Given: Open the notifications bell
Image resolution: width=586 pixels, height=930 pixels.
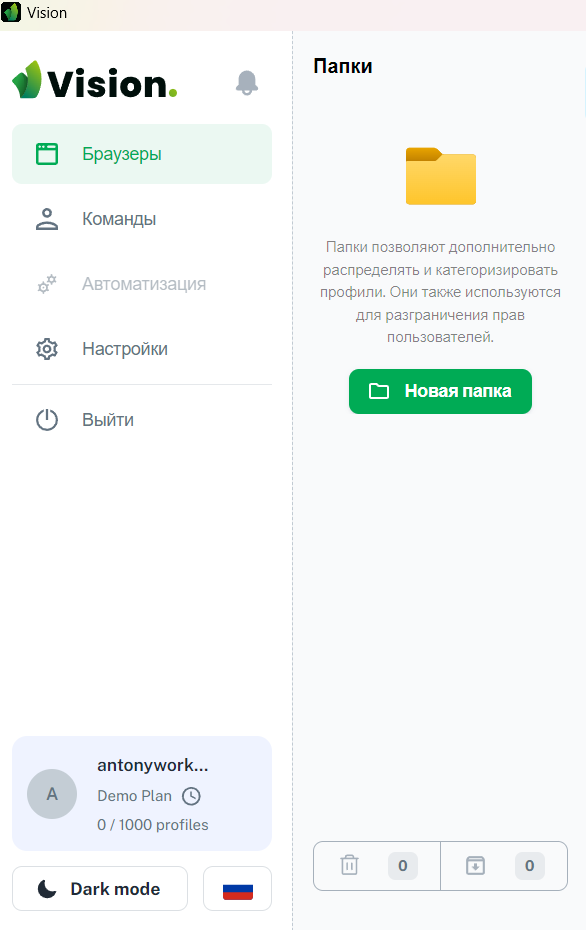Looking at the screenshot, I should click(247, 82).
